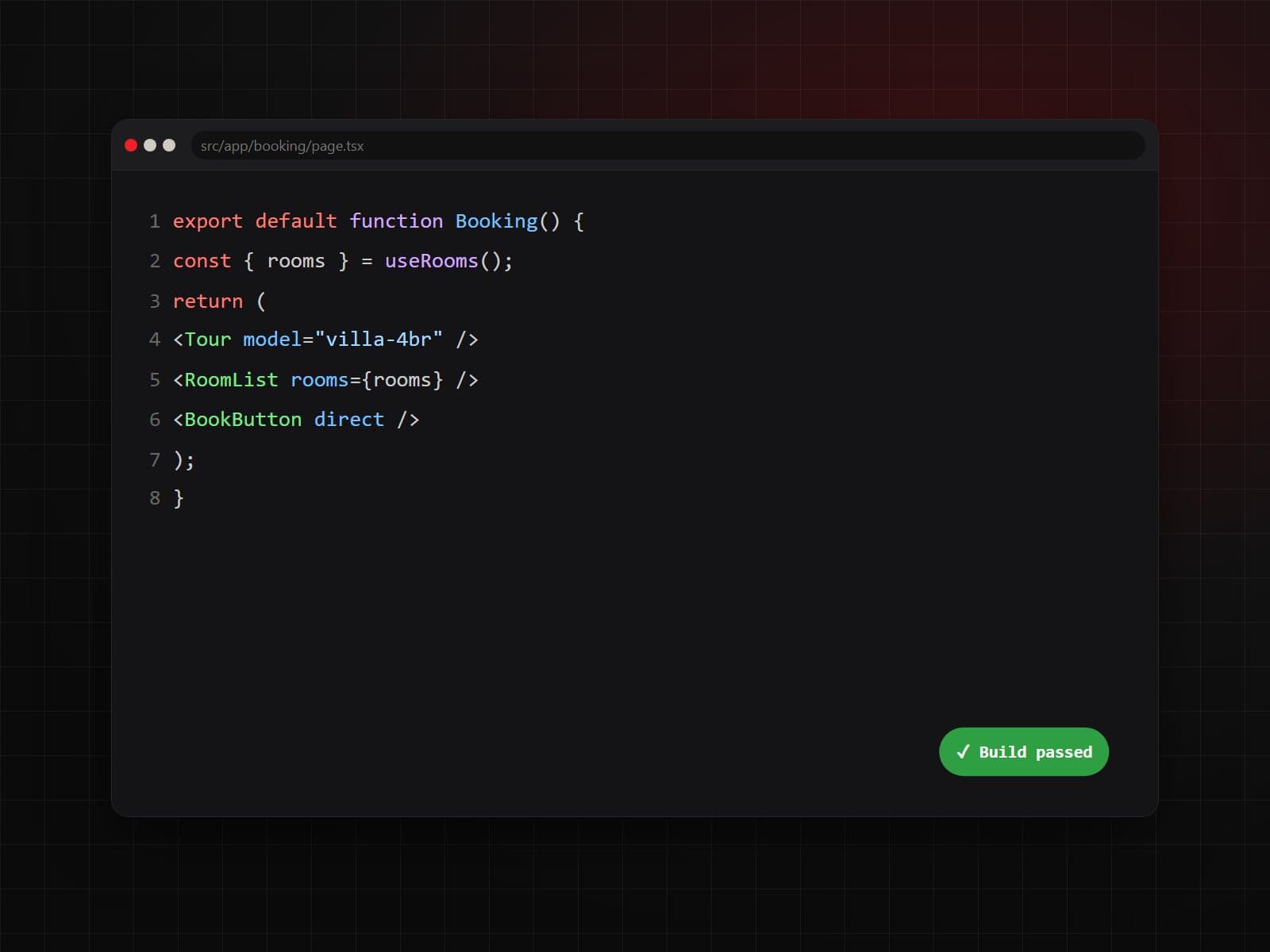
Task: Click the 'function' keyword
Action: tap(396, 221)
